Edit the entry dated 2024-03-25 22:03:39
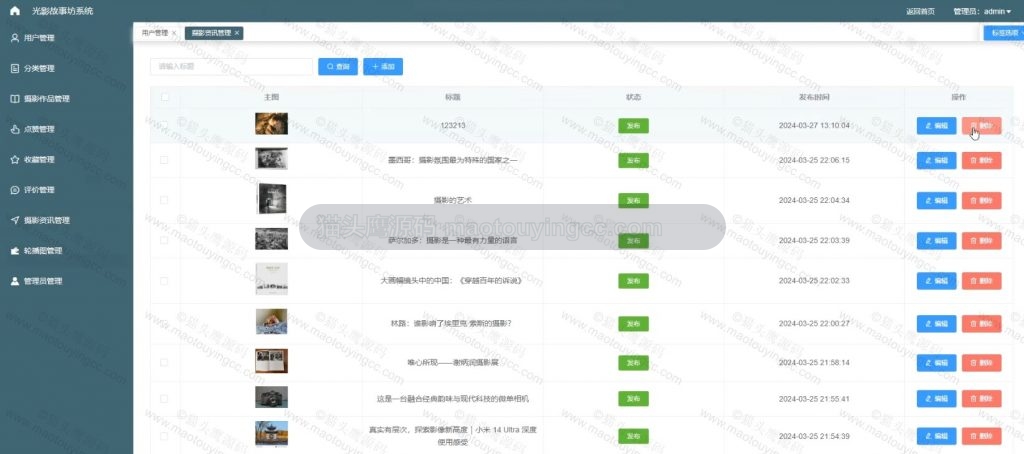The height and width of the screenshot is (454, 1024). click(x=936, y=241)
